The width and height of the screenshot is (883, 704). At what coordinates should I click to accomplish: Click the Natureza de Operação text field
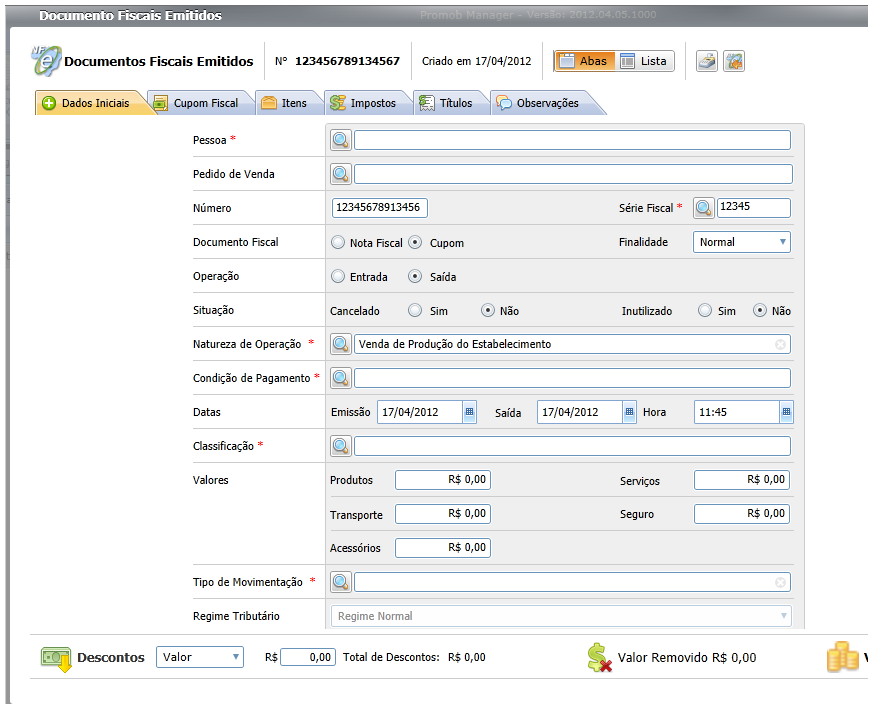[572, 344]
